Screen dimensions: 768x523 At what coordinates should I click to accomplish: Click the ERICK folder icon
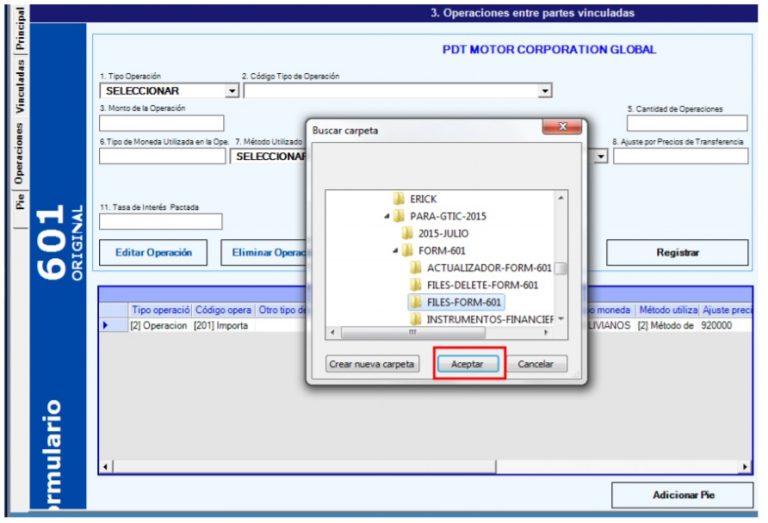pos(399,199)
